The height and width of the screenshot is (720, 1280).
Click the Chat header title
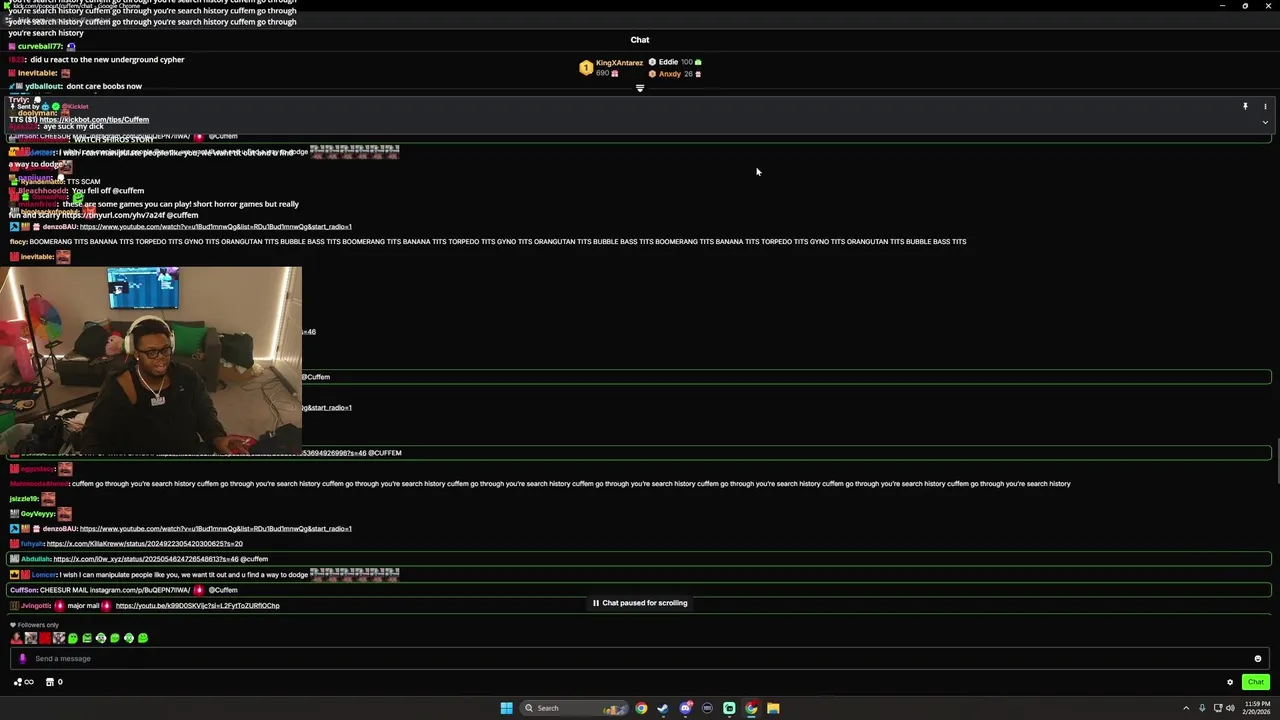(640, 40)
